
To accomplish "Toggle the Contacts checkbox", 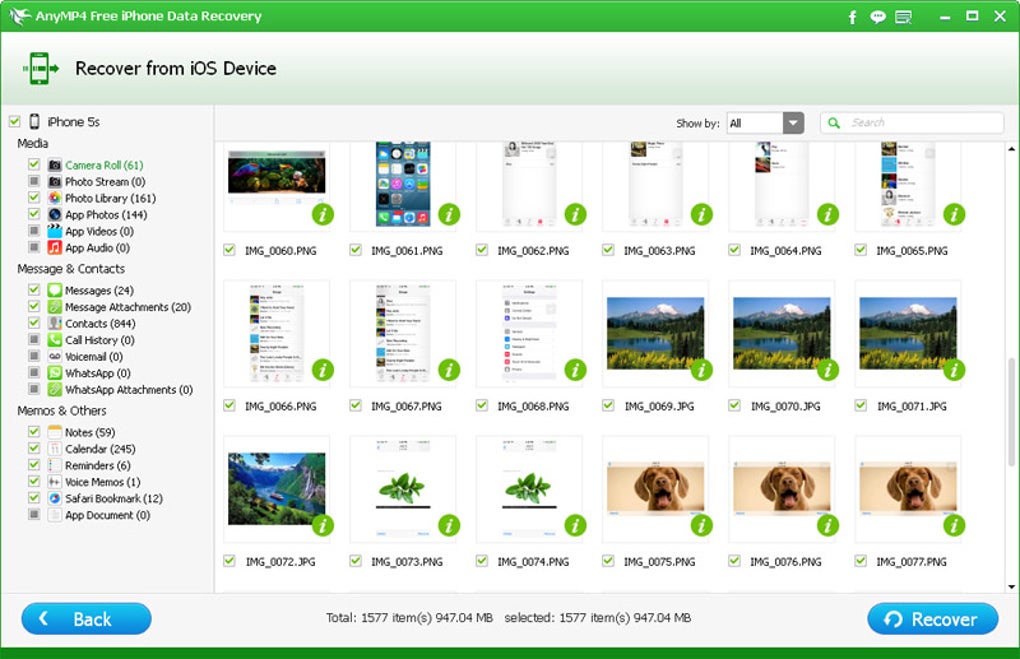I will click(34, 323).
